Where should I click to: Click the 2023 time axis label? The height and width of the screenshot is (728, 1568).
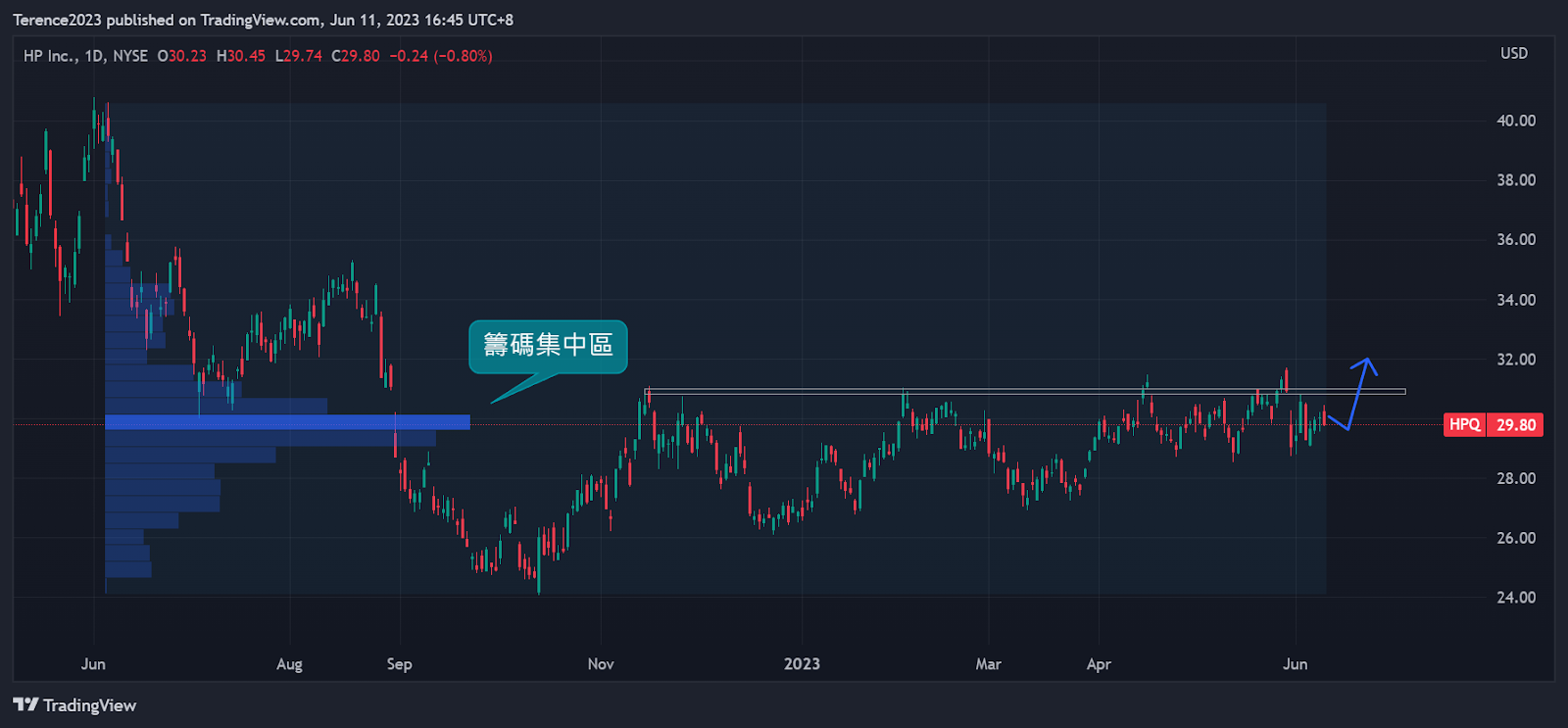[802, 664]
